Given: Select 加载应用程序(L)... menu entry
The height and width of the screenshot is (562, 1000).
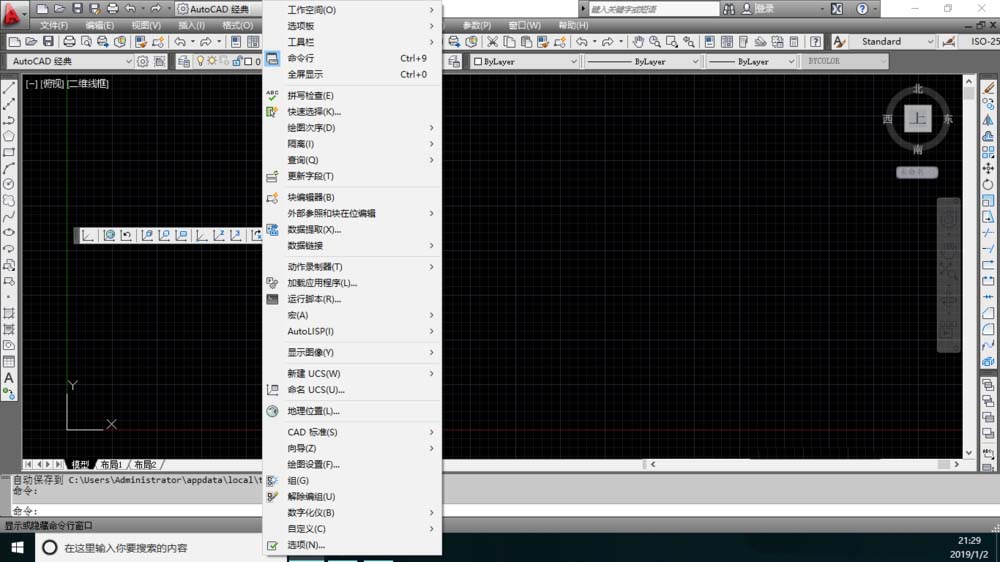Looking at the screenshot, I should pos(352,283).
